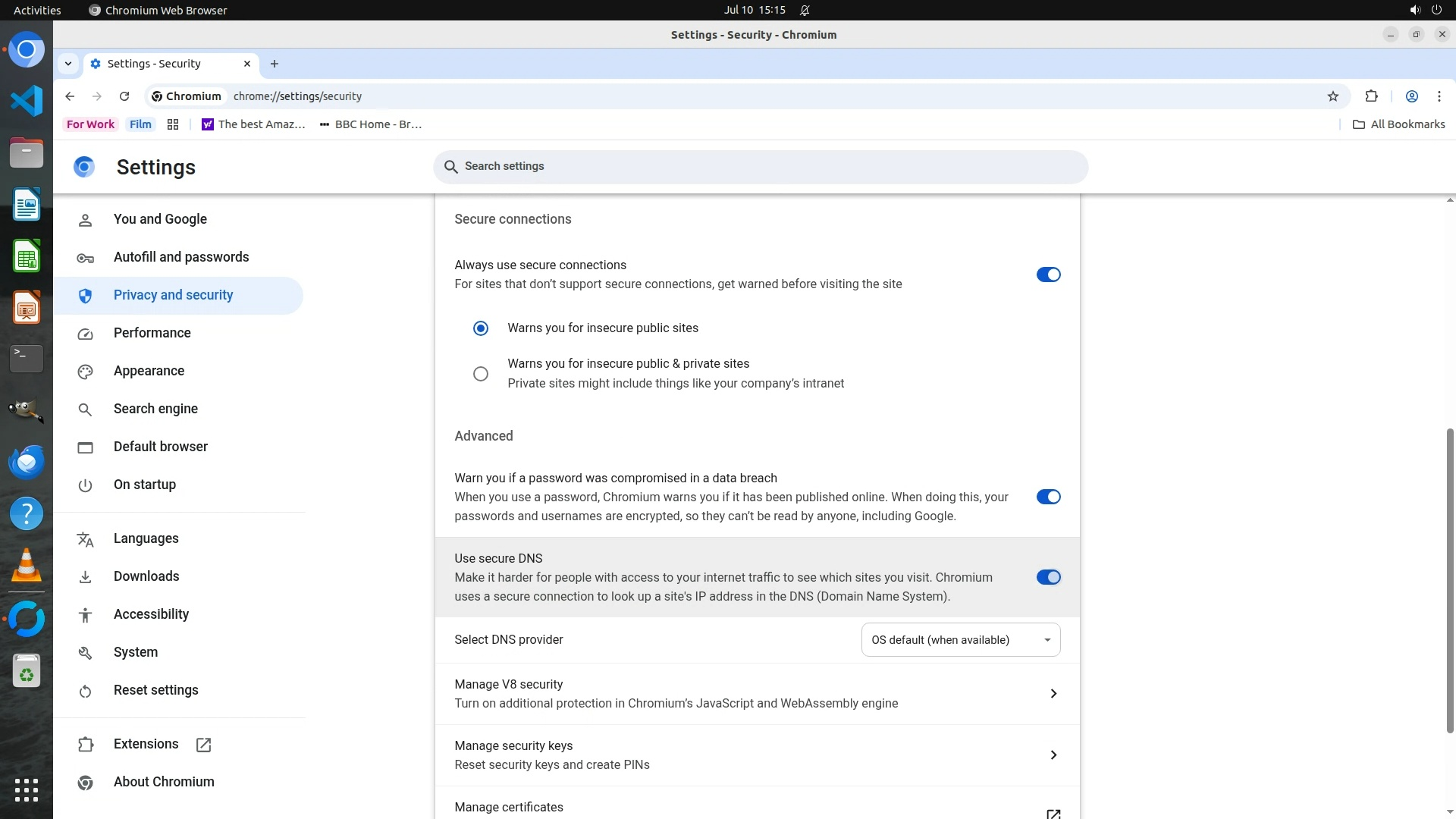Launch VS Code from the dock

[x=27, y=101]
